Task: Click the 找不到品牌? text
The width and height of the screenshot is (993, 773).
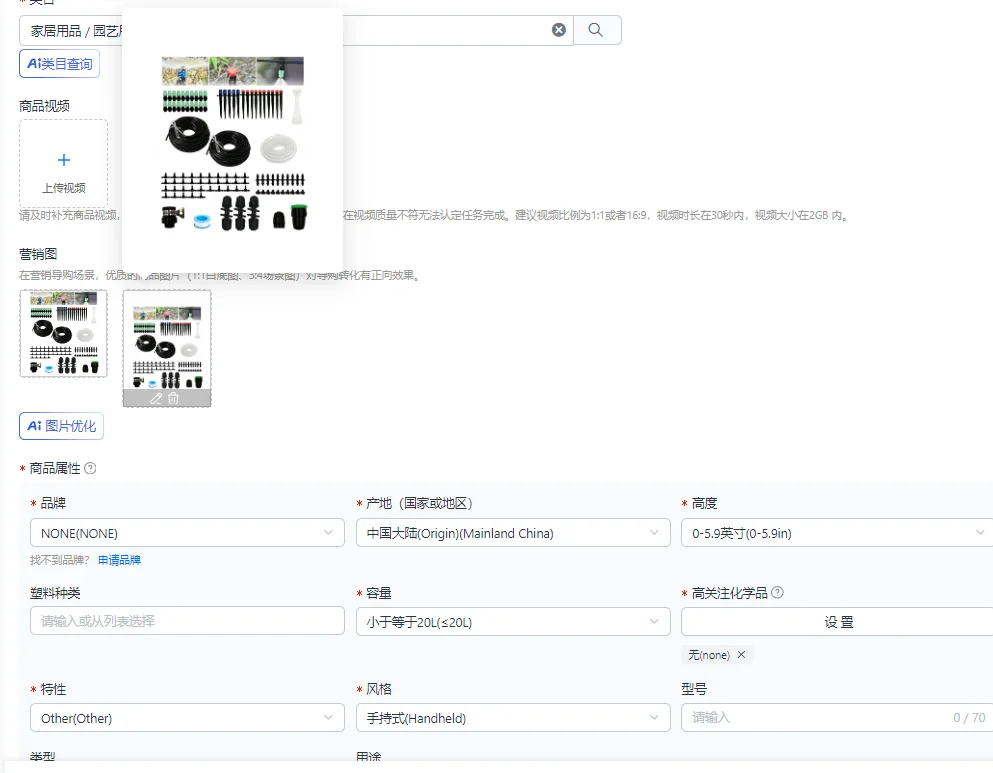Action: 60,560
